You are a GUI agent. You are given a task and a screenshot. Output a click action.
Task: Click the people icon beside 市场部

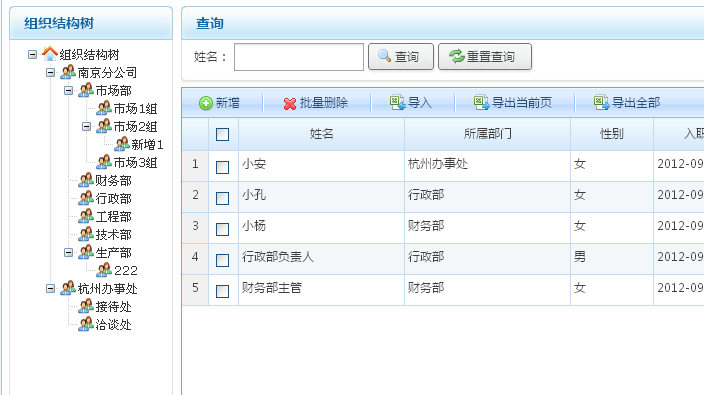(x=86, y=90)
